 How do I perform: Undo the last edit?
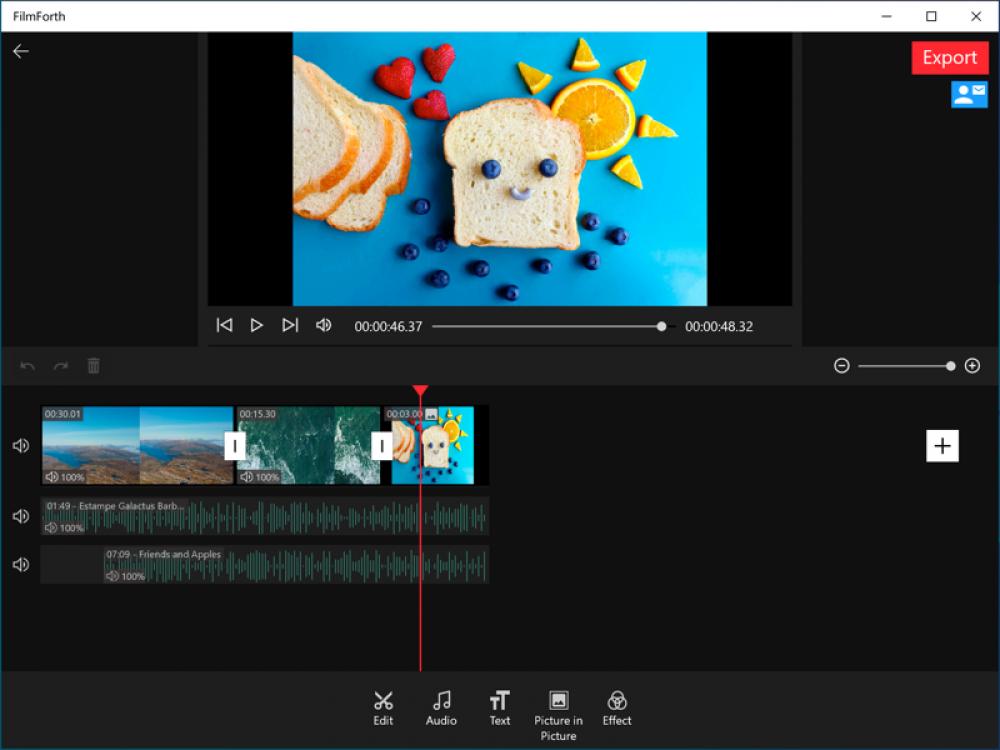coord(27,366)
